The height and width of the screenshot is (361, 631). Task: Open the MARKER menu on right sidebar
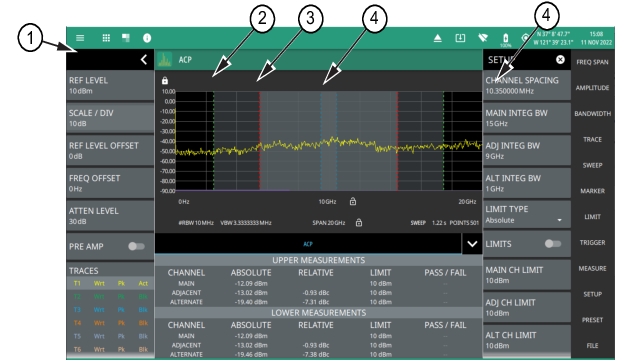[x=592, y=191]
